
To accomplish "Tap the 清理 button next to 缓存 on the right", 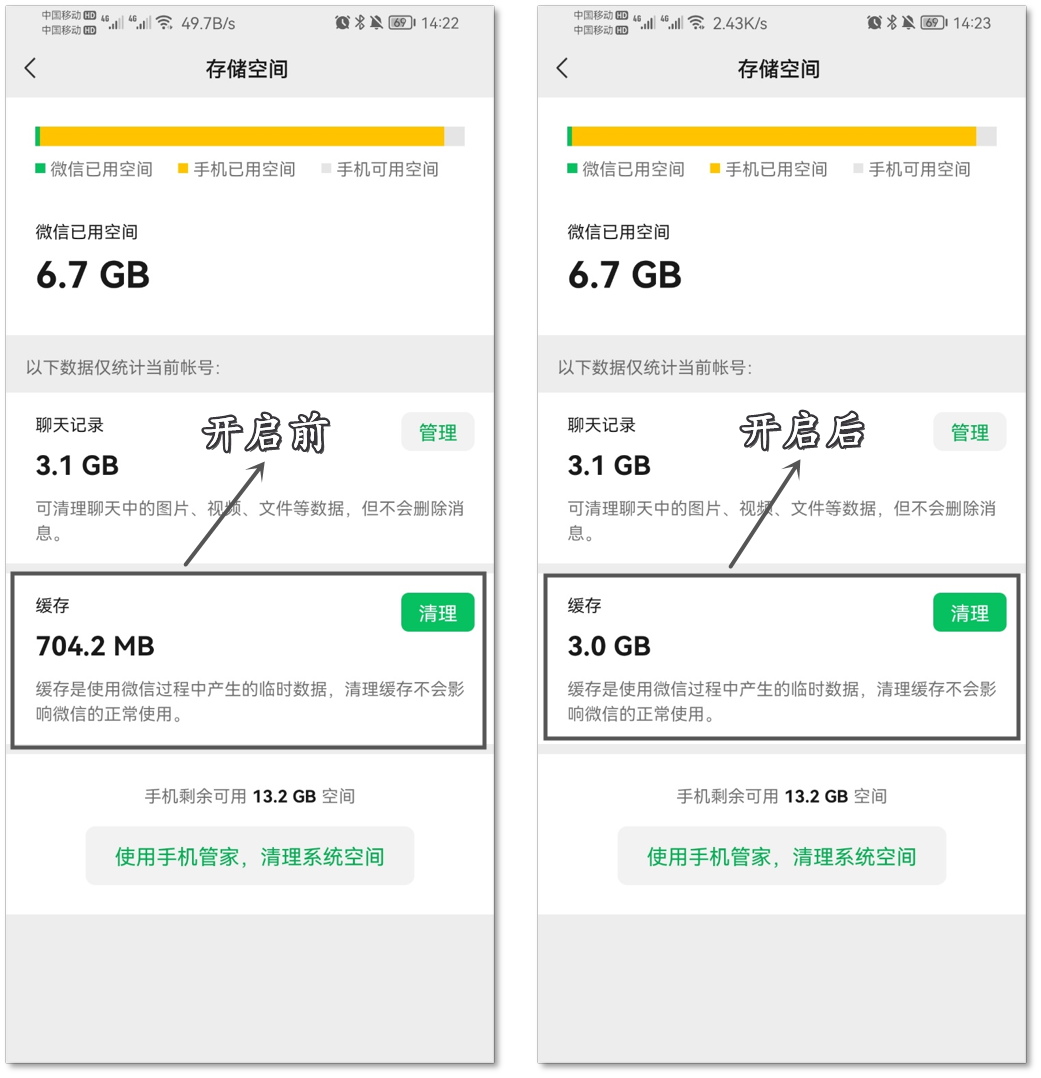I will tap(970, 612).
